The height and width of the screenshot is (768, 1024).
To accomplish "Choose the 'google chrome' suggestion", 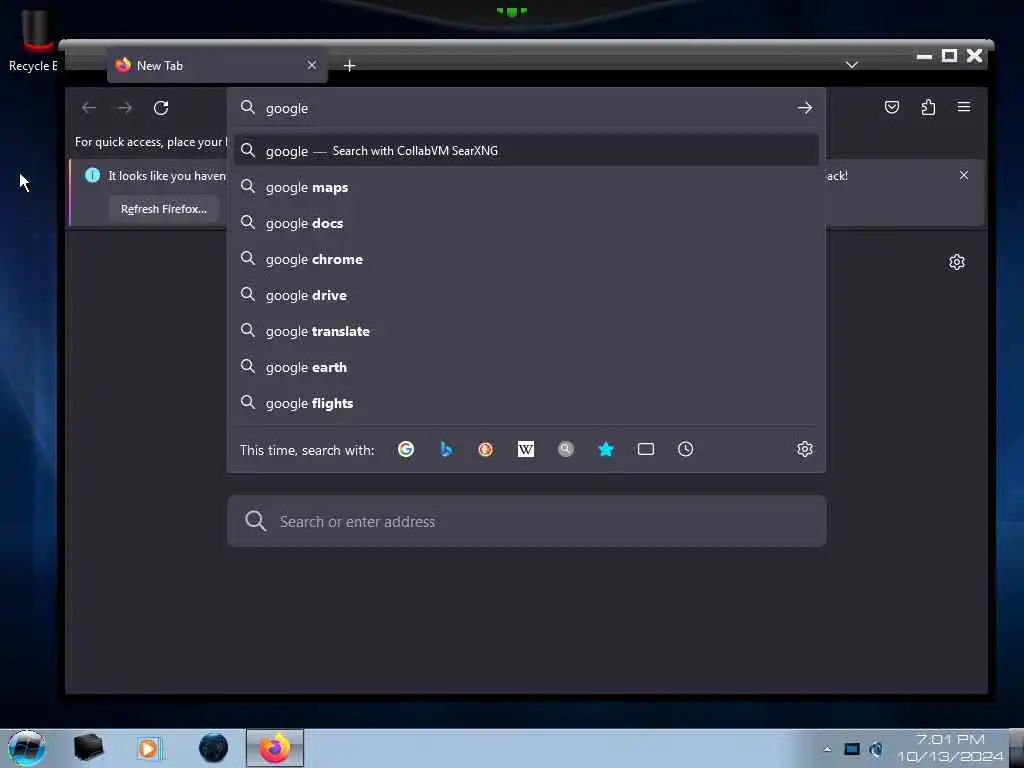I will coord(526,259).
